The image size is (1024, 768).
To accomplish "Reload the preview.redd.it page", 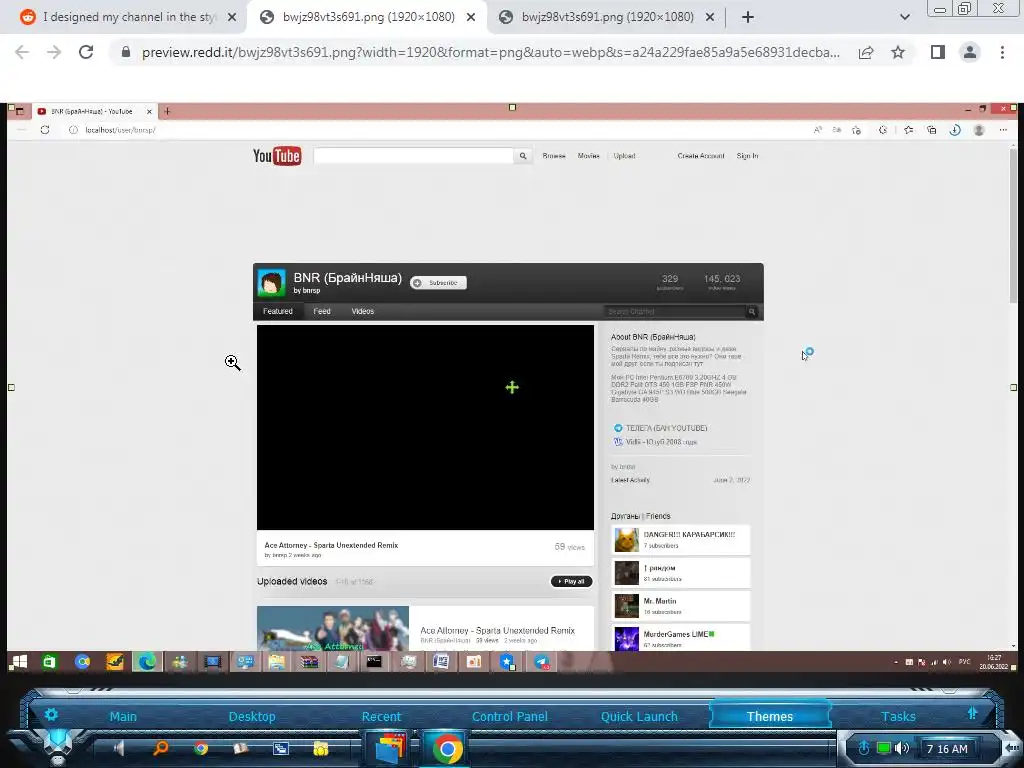I will [86, 52].
